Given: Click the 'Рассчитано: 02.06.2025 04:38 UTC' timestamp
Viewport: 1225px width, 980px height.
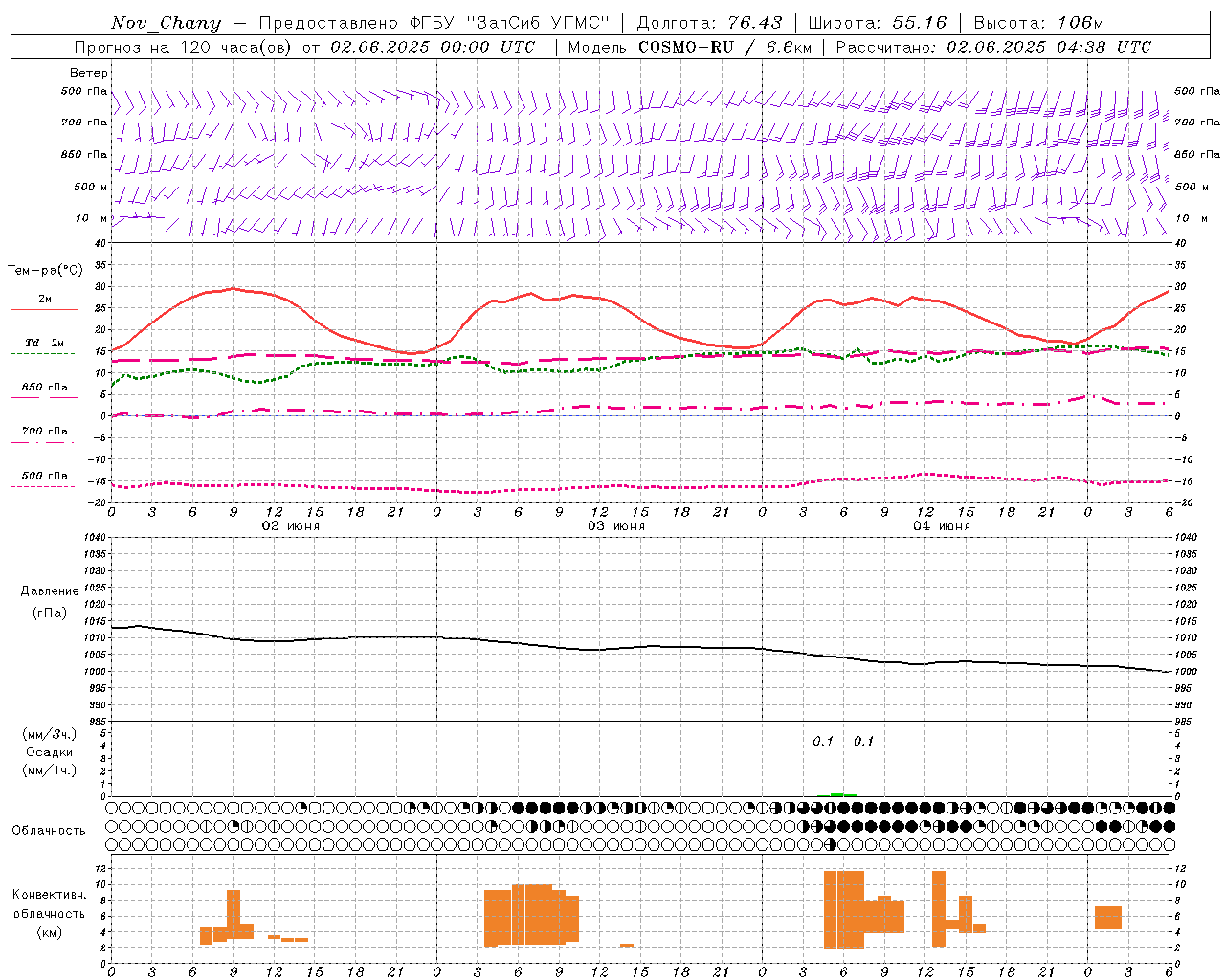Looking at the screenshot, I should 993,47.
